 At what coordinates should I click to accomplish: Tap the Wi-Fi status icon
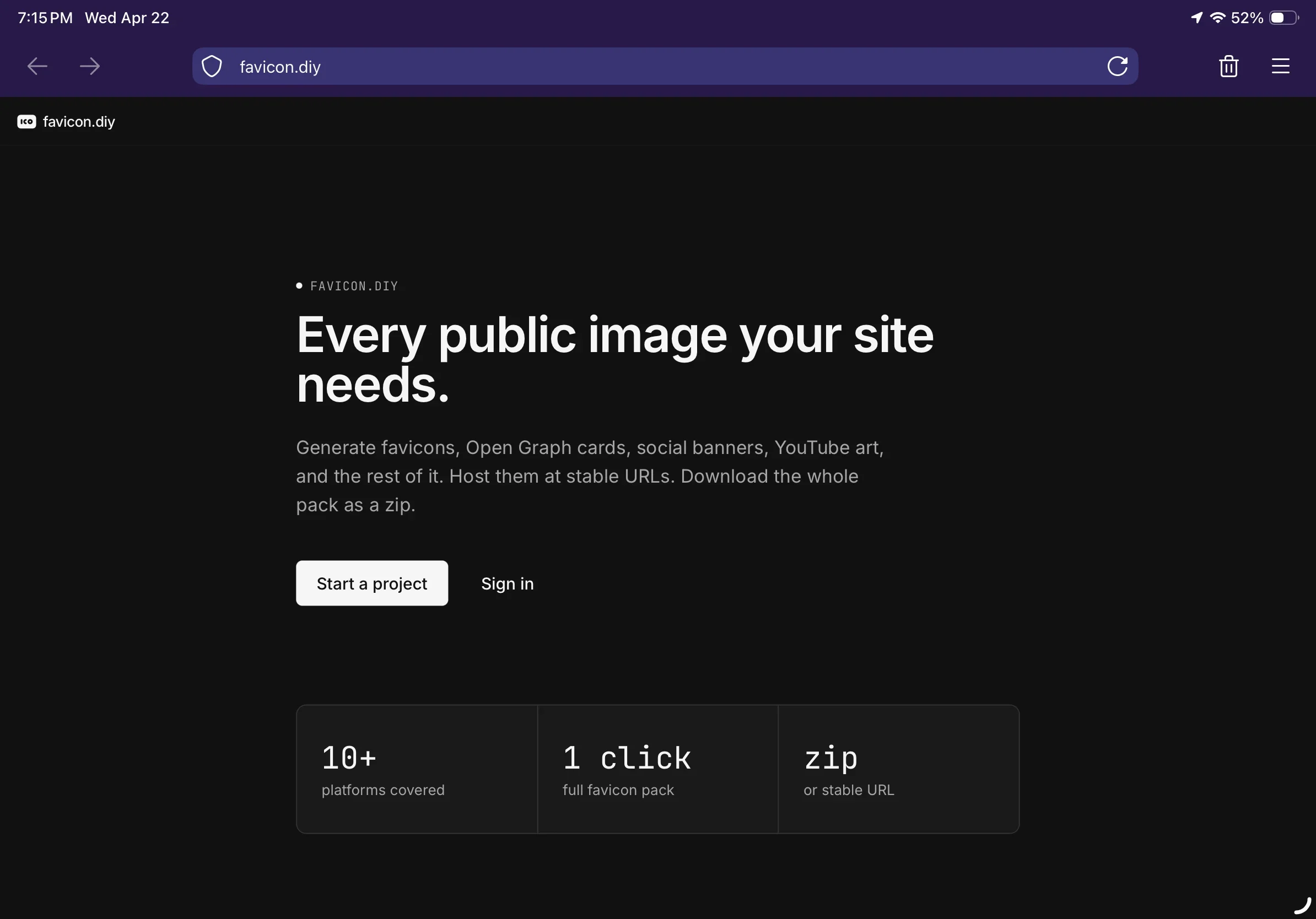[x=1217, y=18]
